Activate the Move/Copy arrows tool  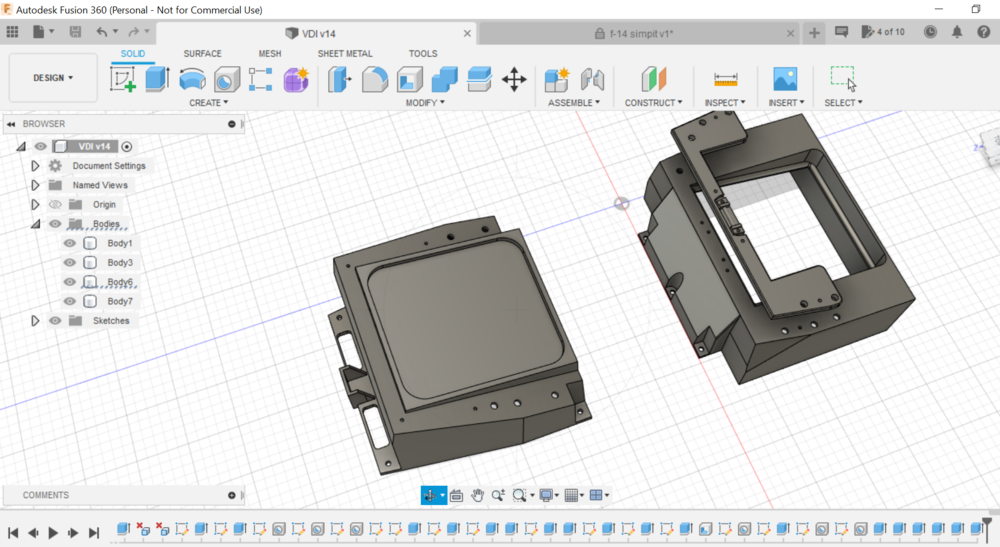[x=514, y=79]
